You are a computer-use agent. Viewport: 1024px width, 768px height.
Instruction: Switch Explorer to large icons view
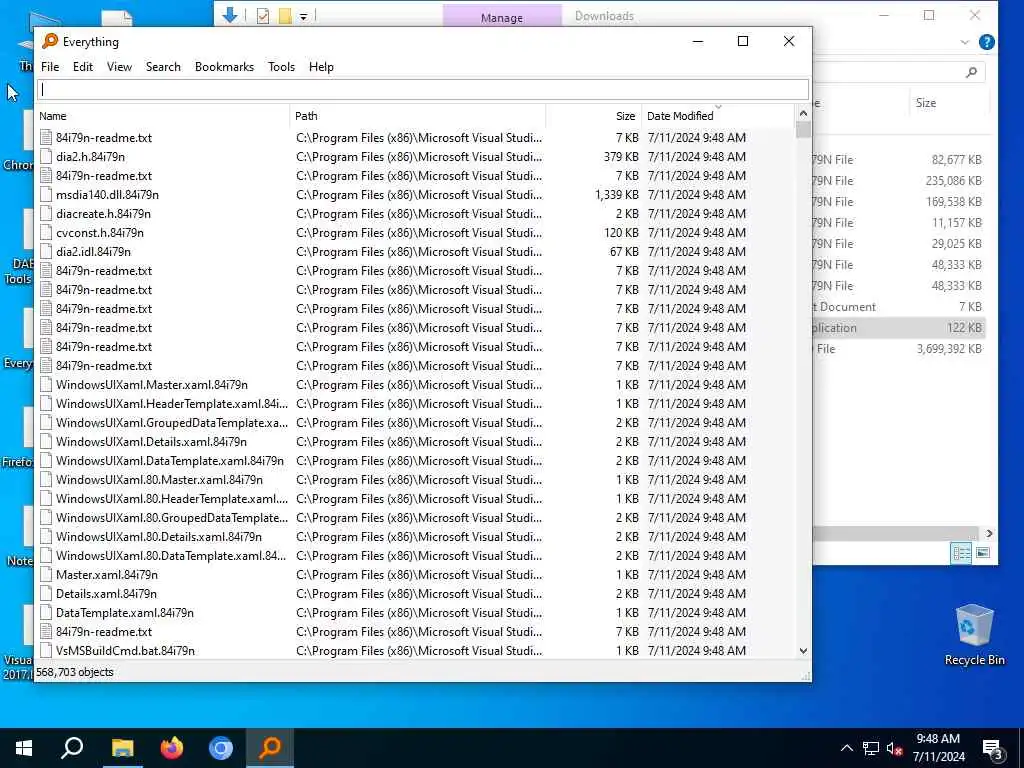(983, 553)
